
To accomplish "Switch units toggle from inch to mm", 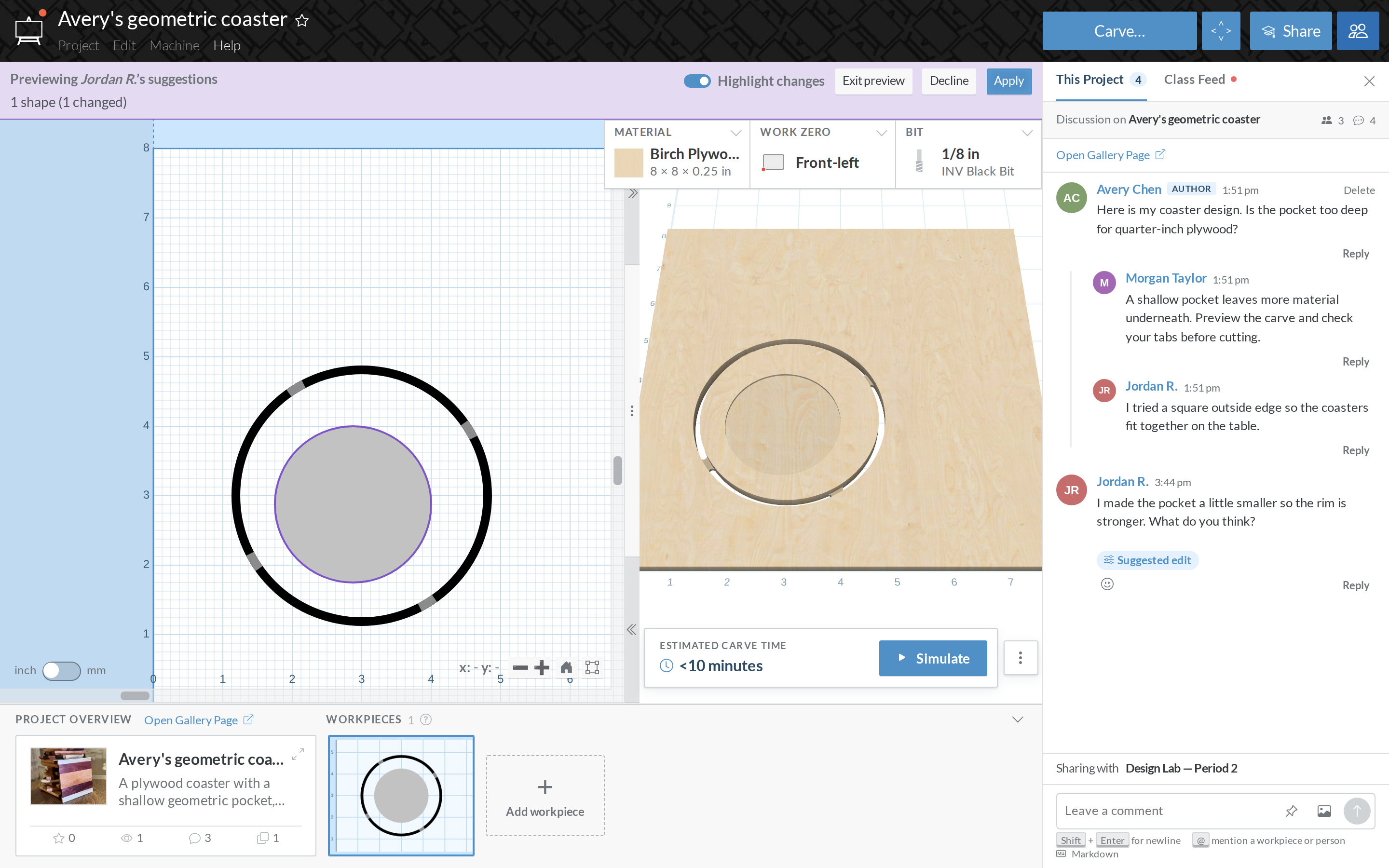I will click(x=61, y=670).
